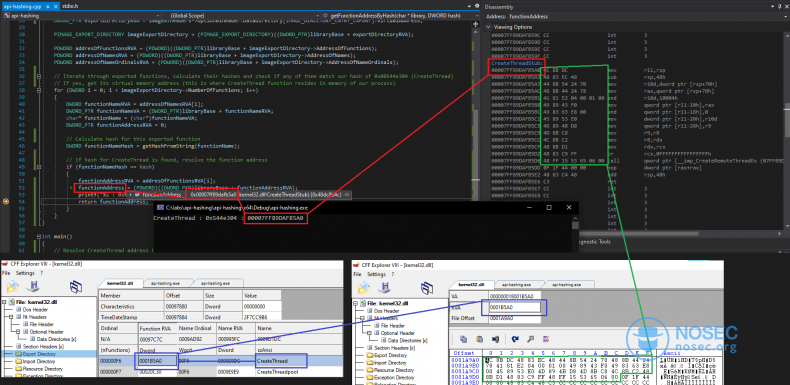Collapse Nt Headers node in export-table CFF window

tap(11, 317)
